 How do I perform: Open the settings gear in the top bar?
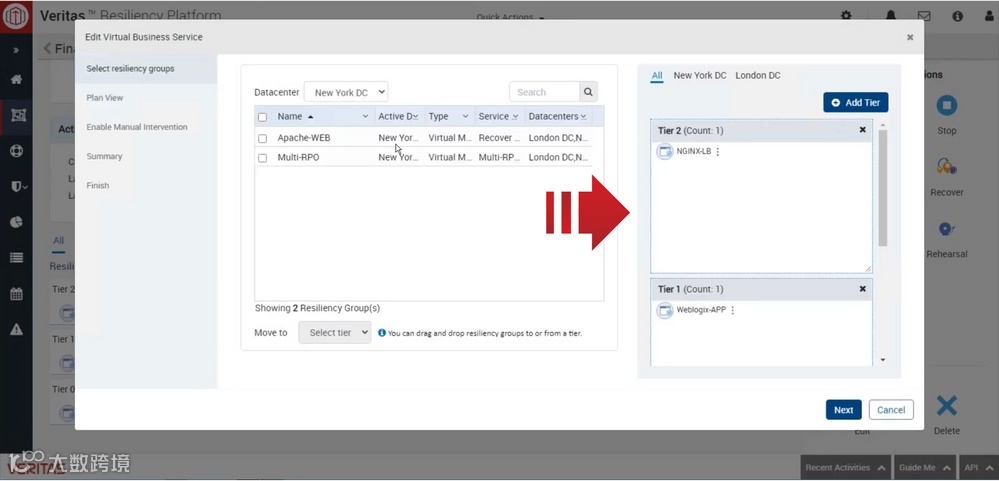click(845, 16)
